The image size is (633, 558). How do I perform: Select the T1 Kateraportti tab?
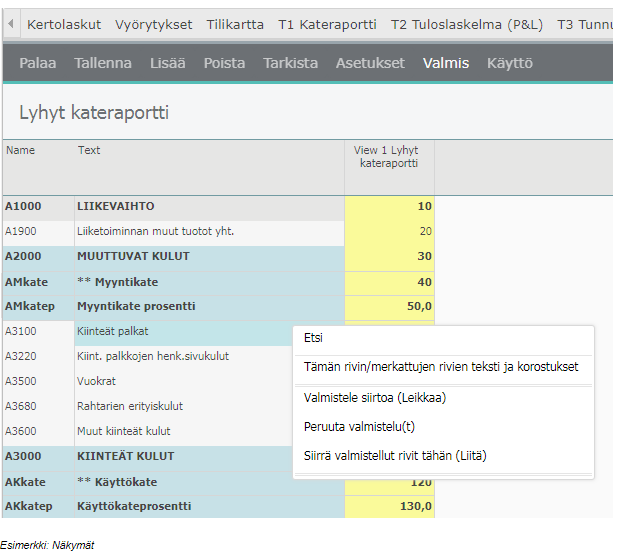point(327,24)
